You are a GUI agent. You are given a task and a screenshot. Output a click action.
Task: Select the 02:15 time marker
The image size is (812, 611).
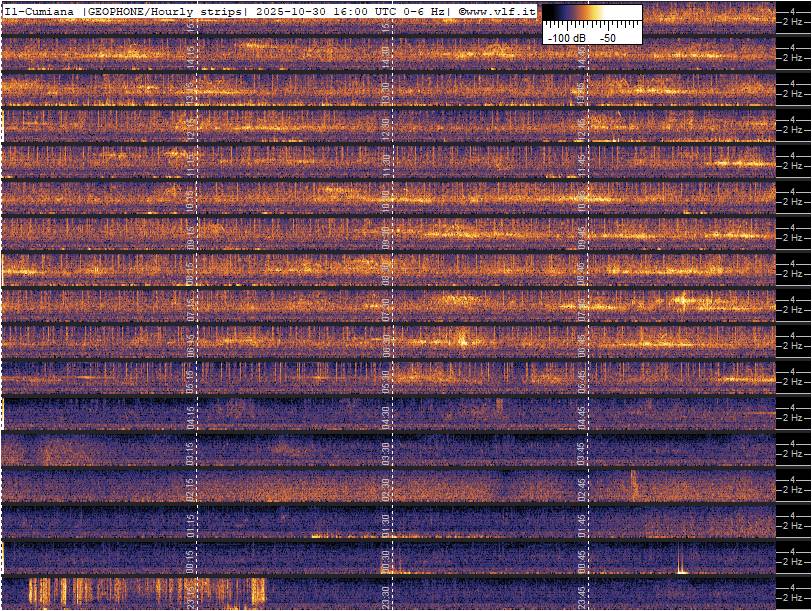(192, 486)
